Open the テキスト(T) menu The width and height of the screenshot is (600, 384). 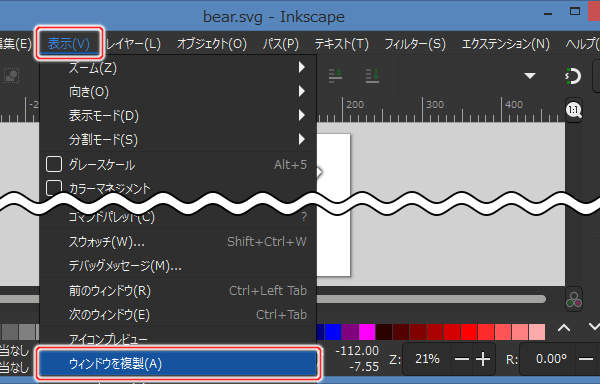coord(341,44)
